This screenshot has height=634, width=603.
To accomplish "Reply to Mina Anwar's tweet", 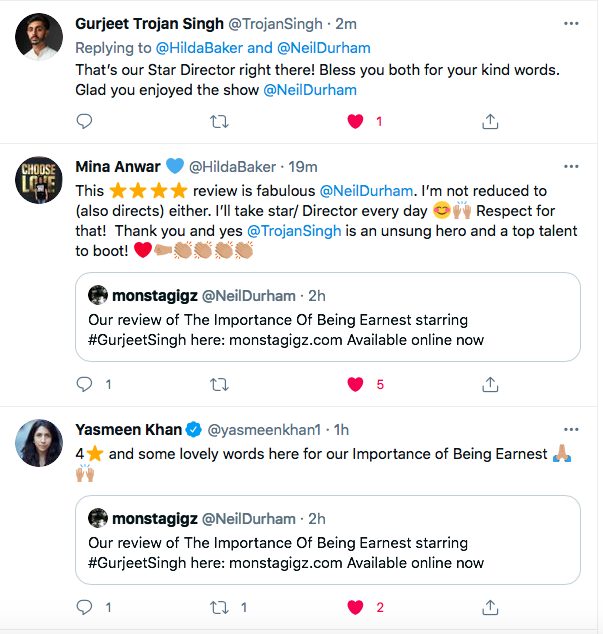I will (x=84, y=384).
